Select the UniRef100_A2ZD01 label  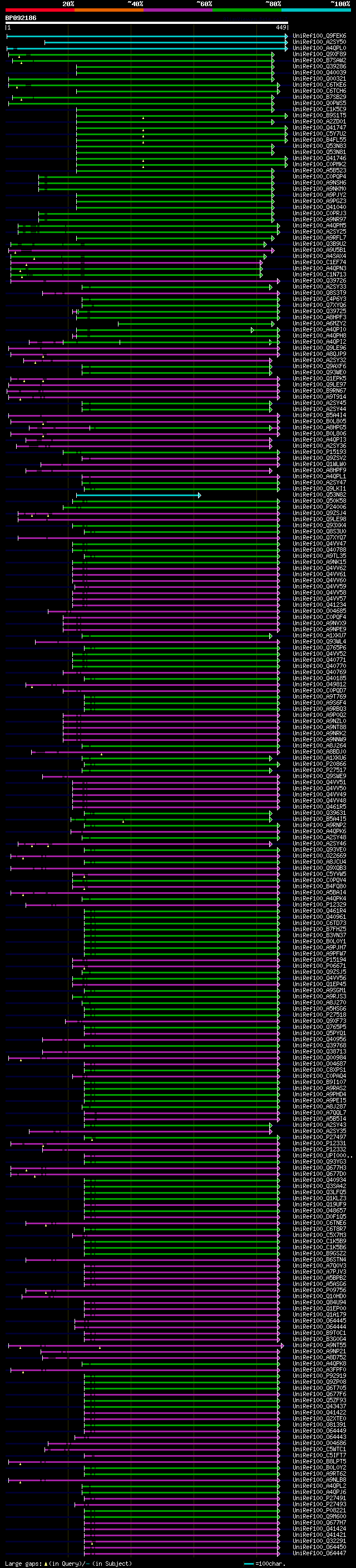[319, 122]
